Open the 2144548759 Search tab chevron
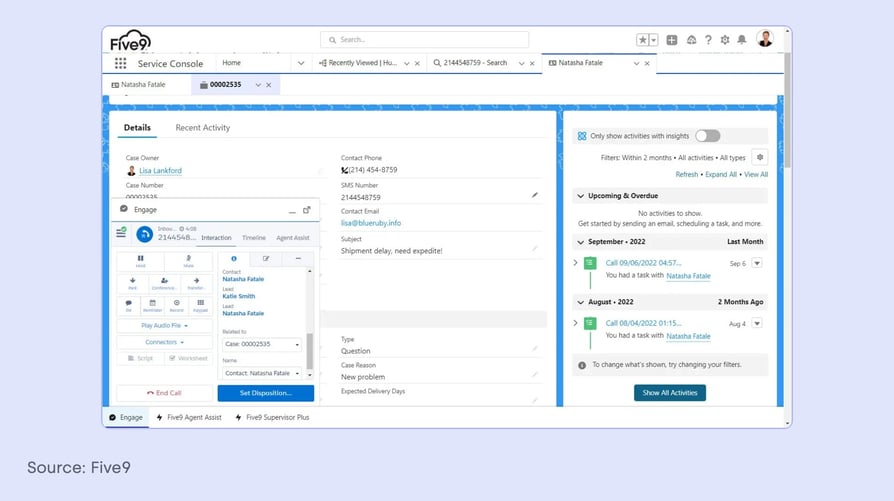This screenshot has width=894, height=501. pyautogui.click(x=521, y=64)
